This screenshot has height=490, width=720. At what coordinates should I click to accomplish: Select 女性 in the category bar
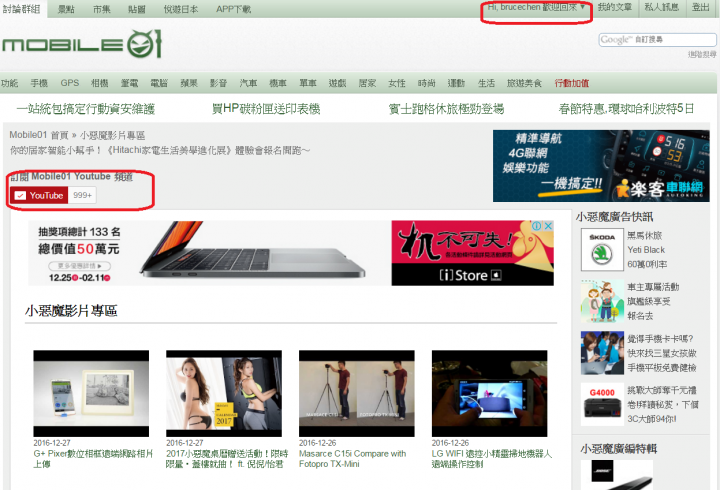point(396,83)
